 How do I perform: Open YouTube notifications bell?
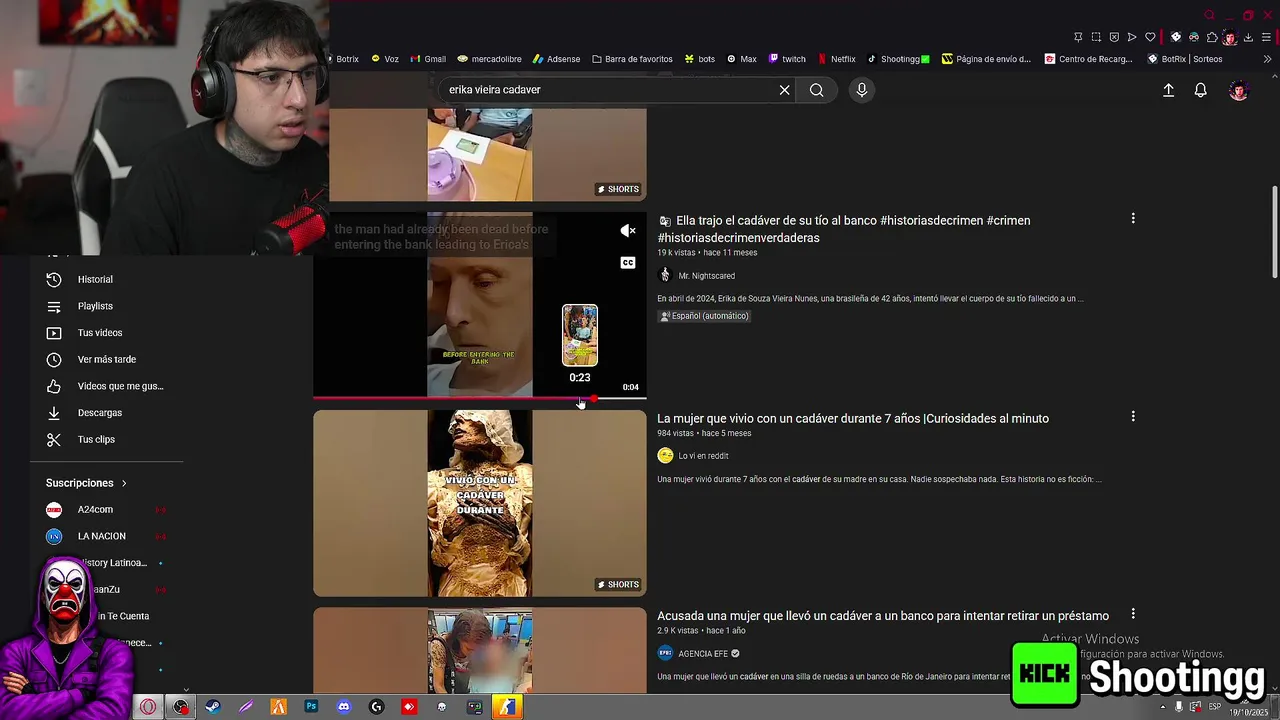pyautogui.click(x=1201, y=90)
